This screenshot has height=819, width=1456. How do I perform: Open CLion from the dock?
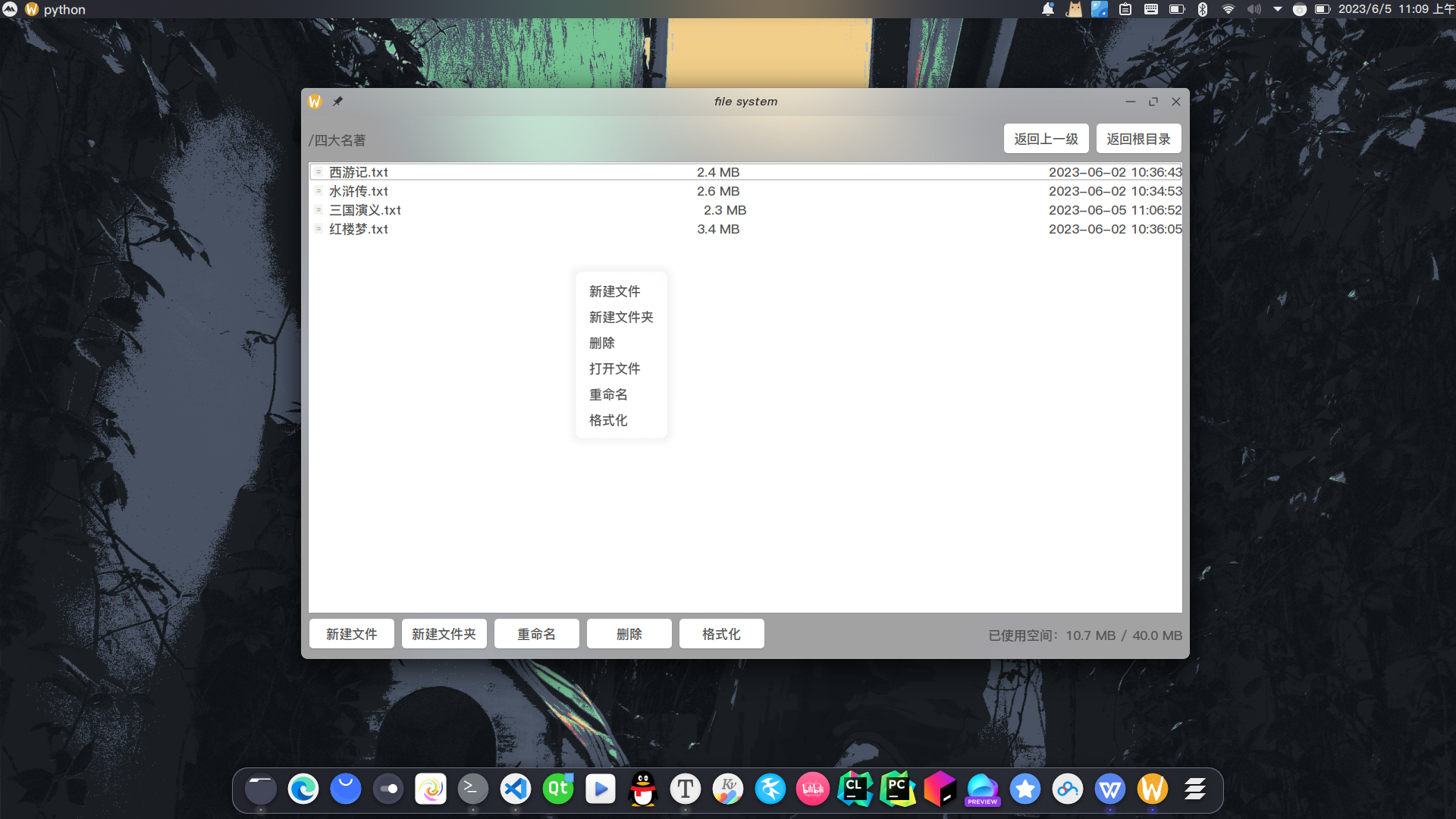point(855,789)
